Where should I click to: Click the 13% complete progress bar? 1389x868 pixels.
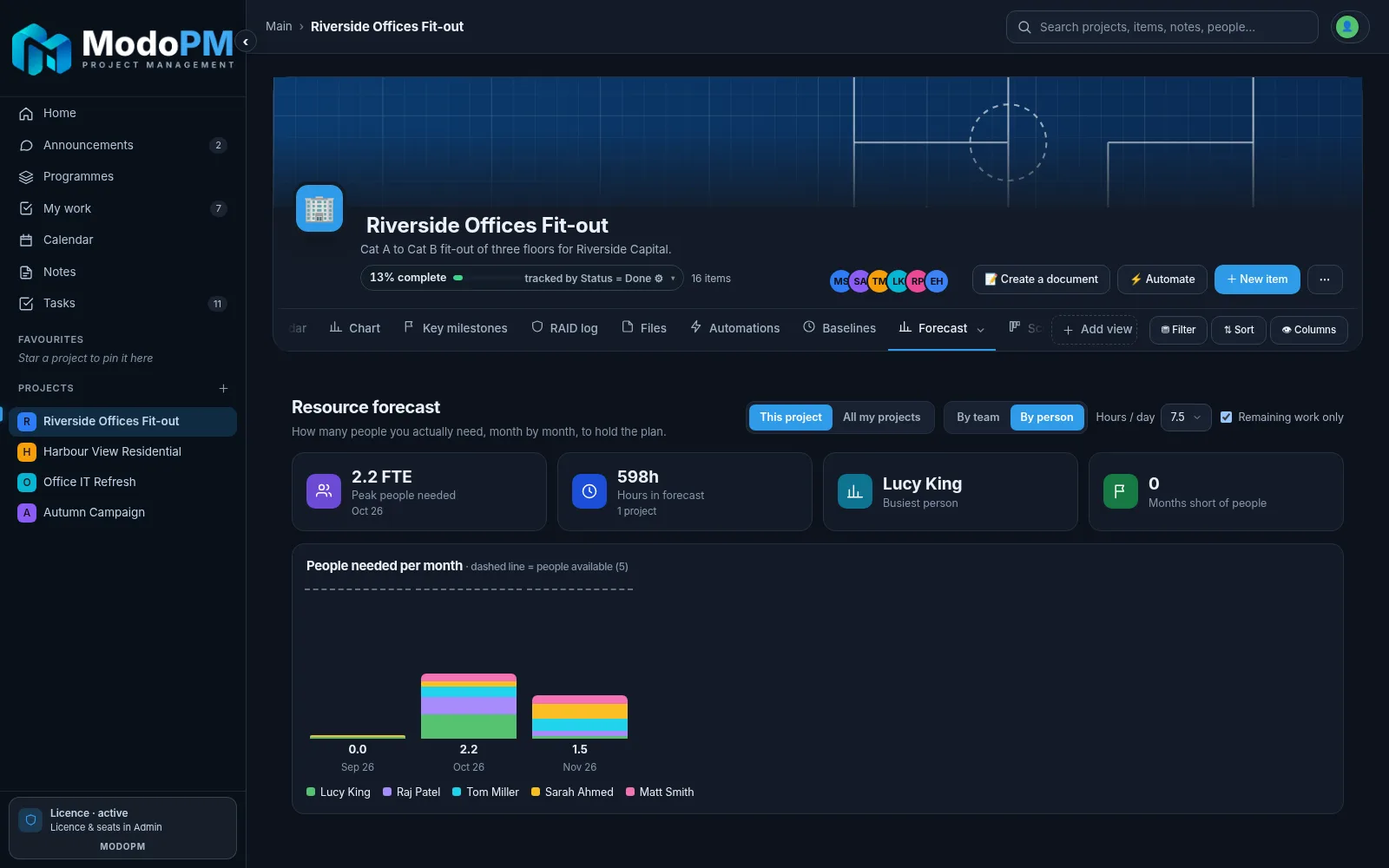(x=484, y=278)
